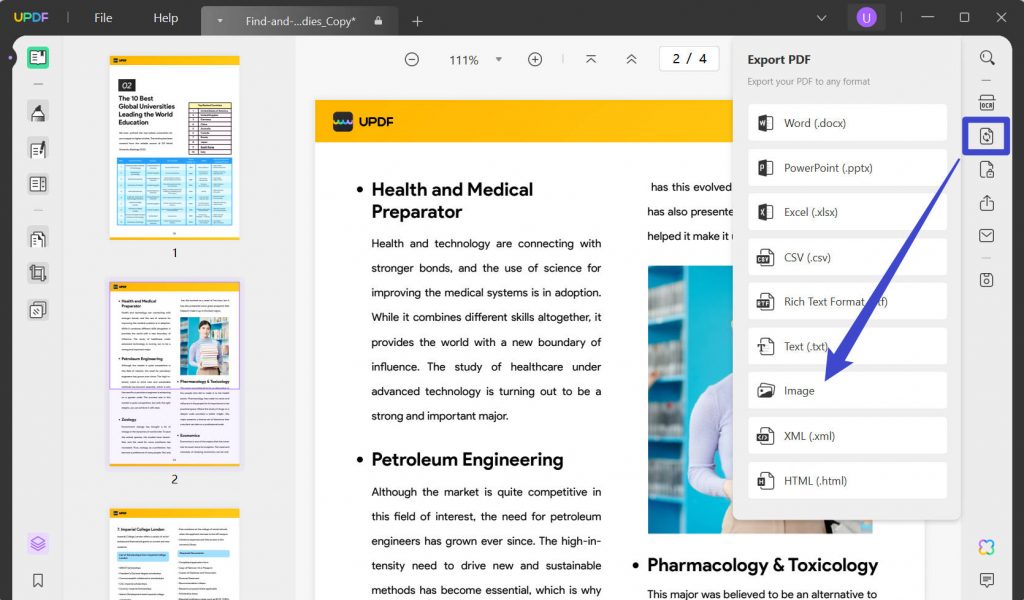The image size is (1024, 600).
Task: Open the Organize Pages tool
Action: 36,183
